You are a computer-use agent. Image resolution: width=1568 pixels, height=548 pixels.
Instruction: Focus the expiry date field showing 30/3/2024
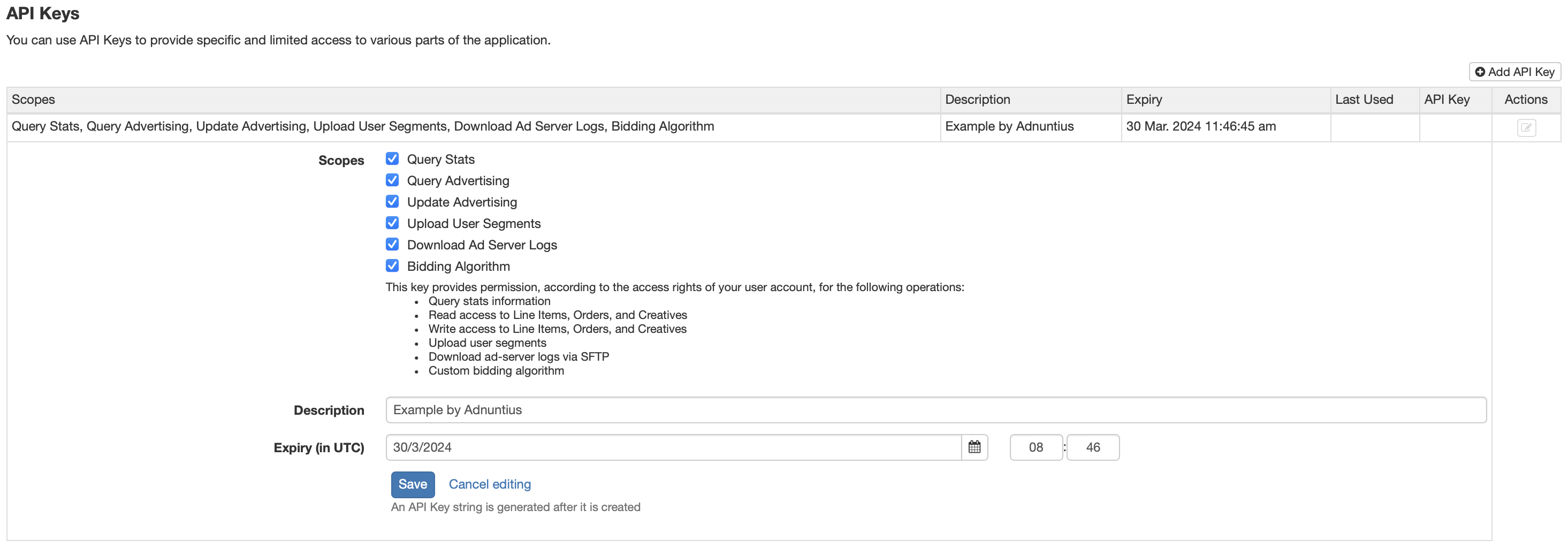pos(673,447)
